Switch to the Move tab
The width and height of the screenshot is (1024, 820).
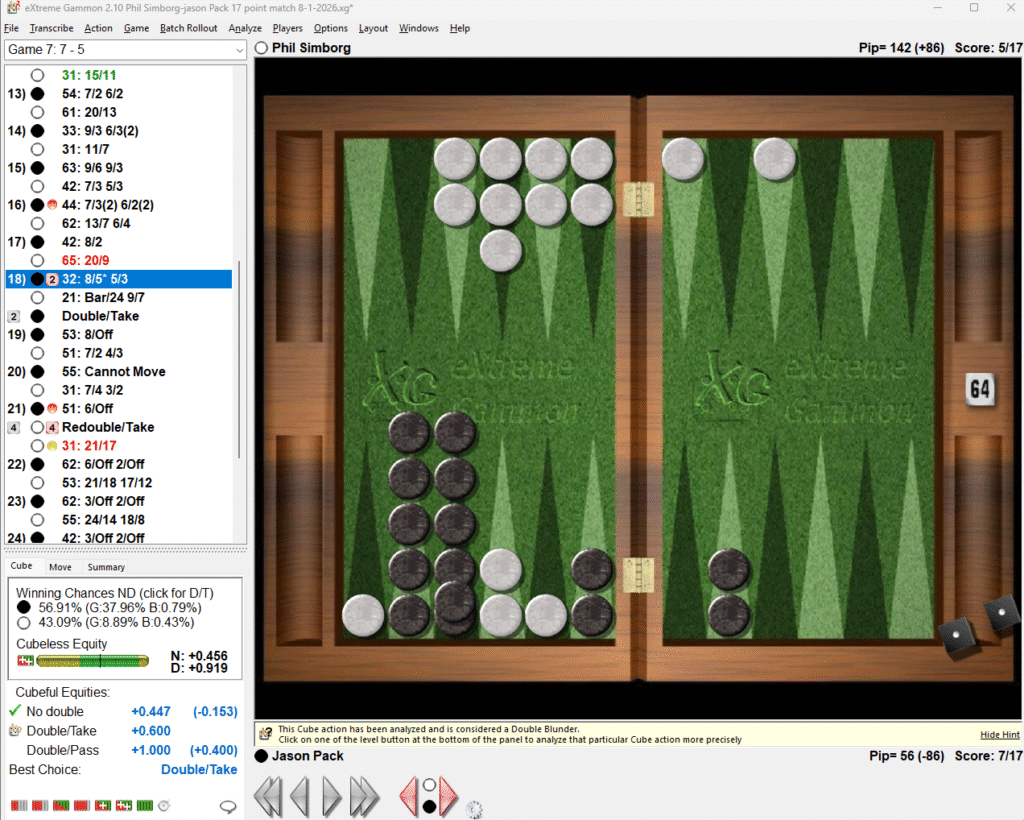(x=60, y=567)
